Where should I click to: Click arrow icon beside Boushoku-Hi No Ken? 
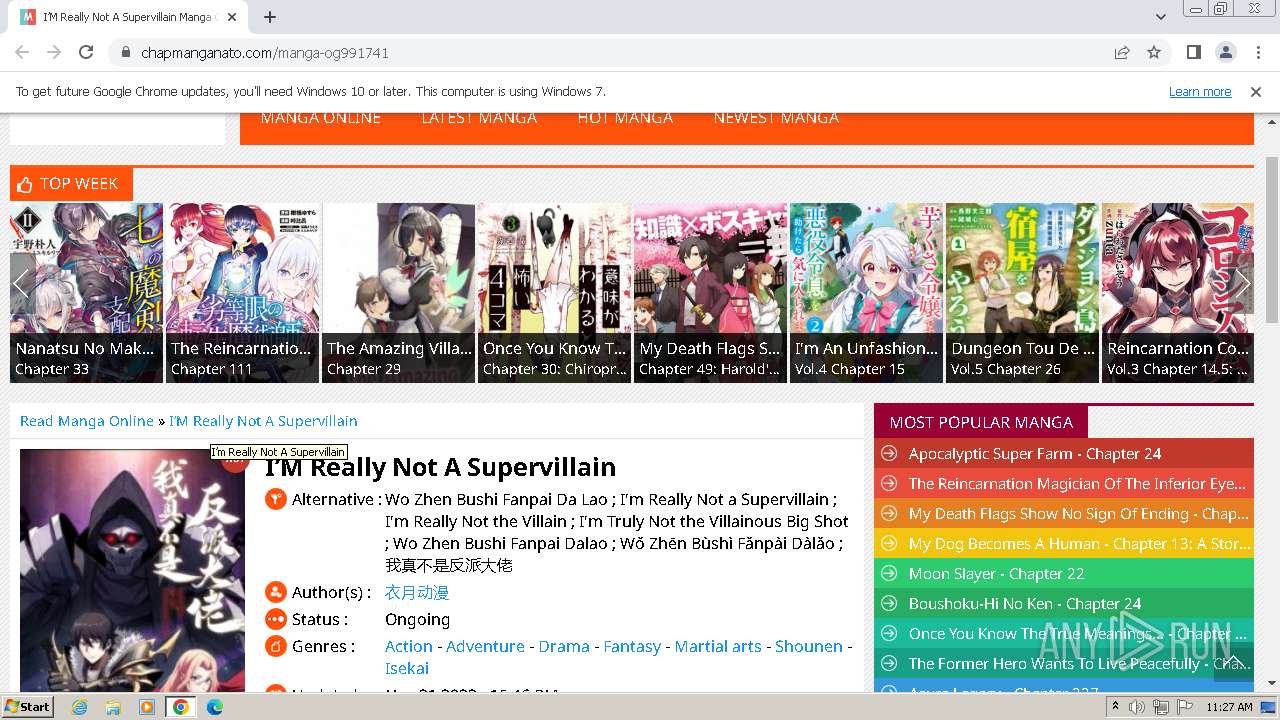point(887,604)
